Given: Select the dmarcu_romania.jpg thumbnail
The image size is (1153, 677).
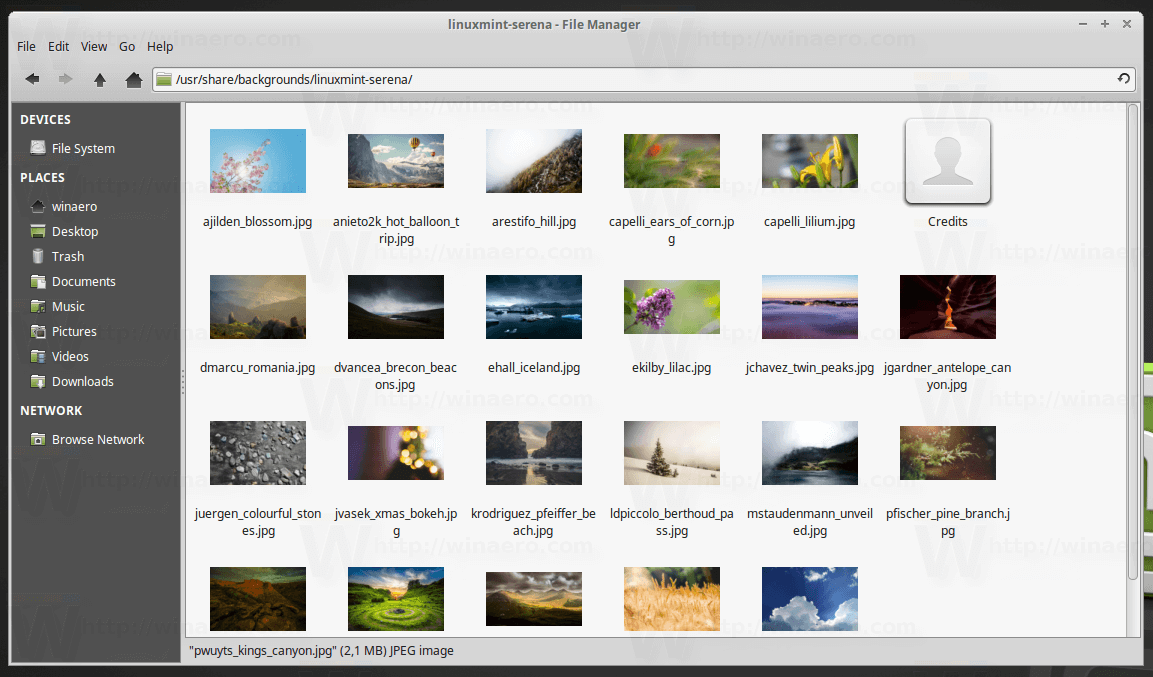Looking at the screenshot, I should tap(257, 307).
